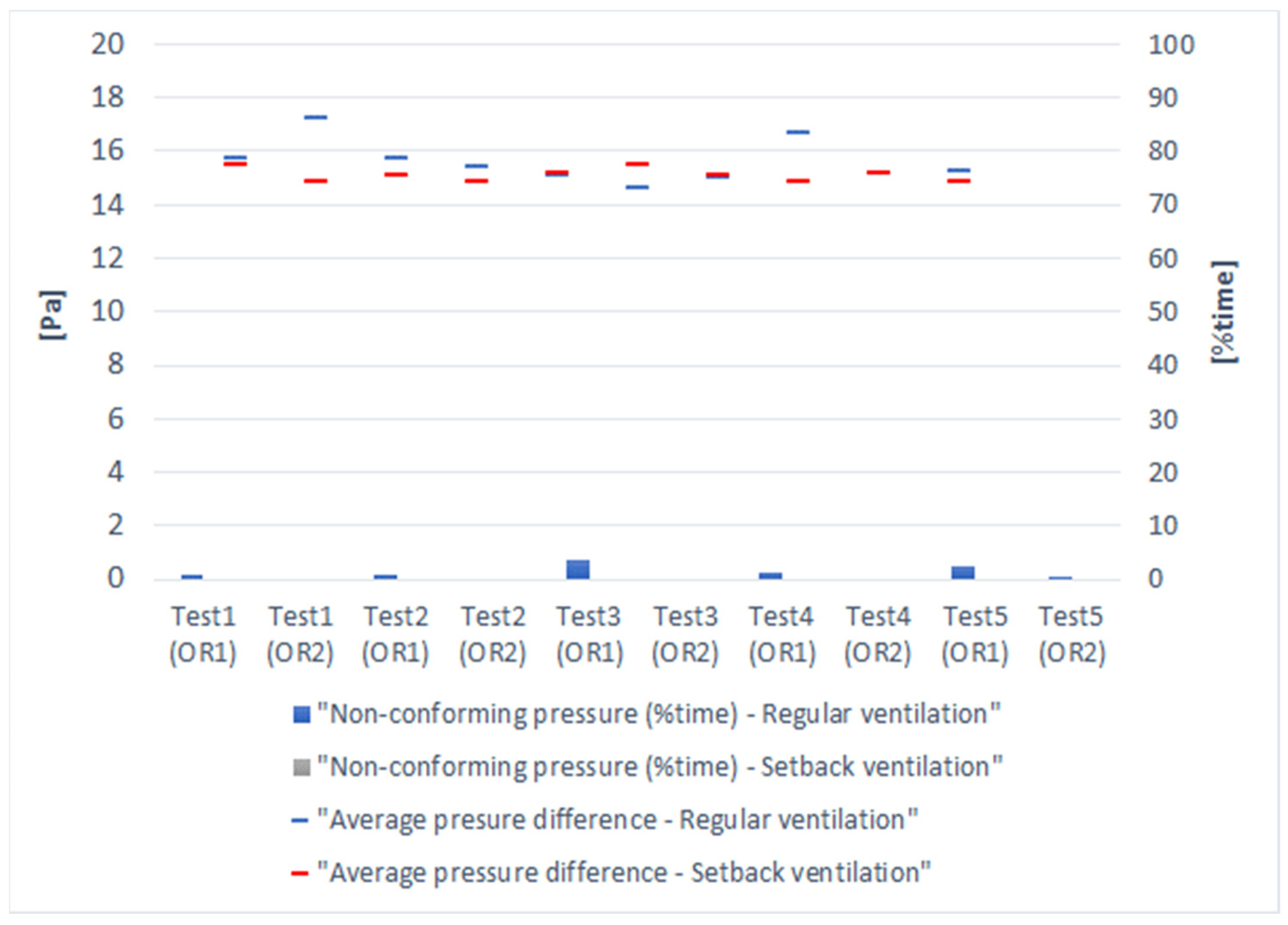This screenshot has width=1288, height=925.
Task: Click the highest blue average pressure marker
Action: [x=316, y=118]
